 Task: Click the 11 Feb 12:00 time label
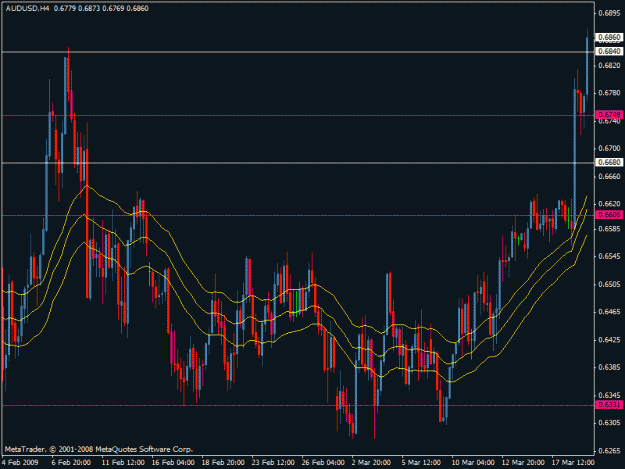123,462
